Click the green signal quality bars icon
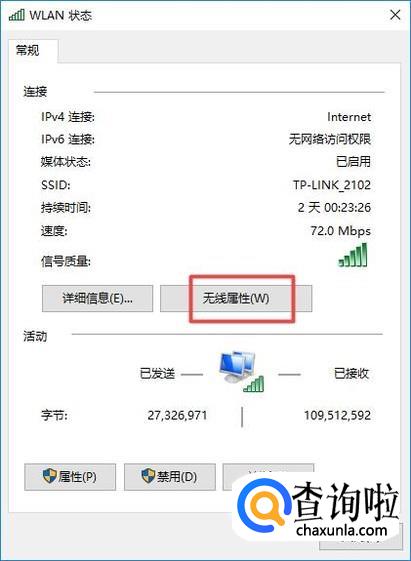Image resolution: width=411 pixels, height=561 pixels. pos(353,255)
